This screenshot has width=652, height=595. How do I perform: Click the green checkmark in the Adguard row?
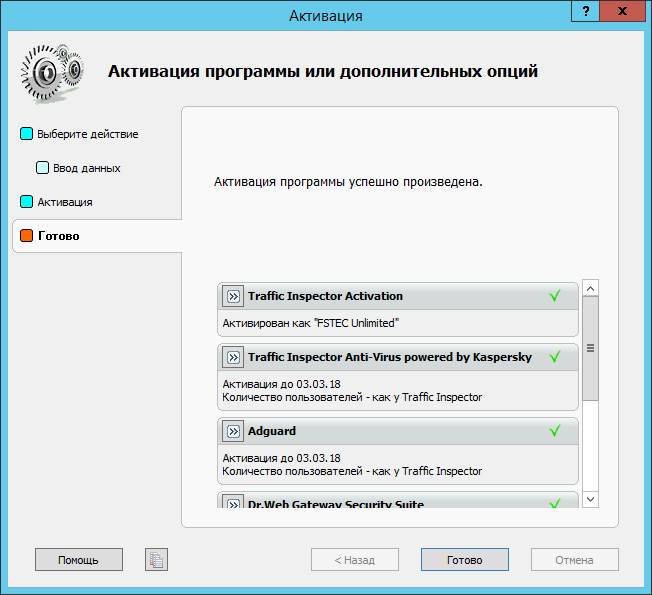(x=555, y=431)
